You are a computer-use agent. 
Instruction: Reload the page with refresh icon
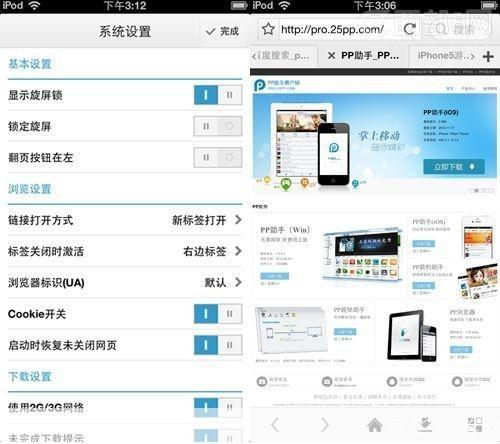[x=409, y=29]
